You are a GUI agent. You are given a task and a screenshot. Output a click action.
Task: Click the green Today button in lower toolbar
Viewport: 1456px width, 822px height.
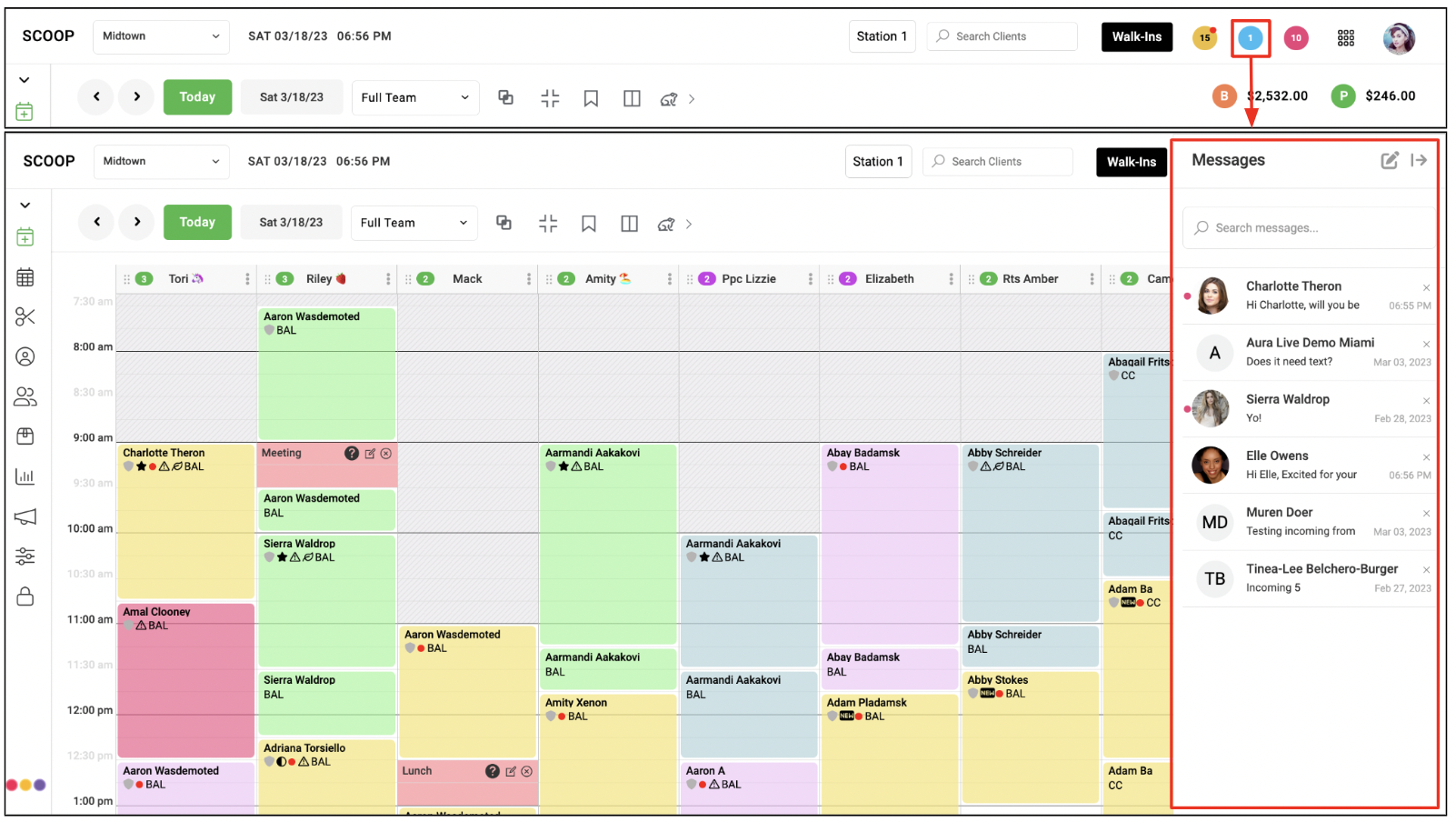click(197, 222)
